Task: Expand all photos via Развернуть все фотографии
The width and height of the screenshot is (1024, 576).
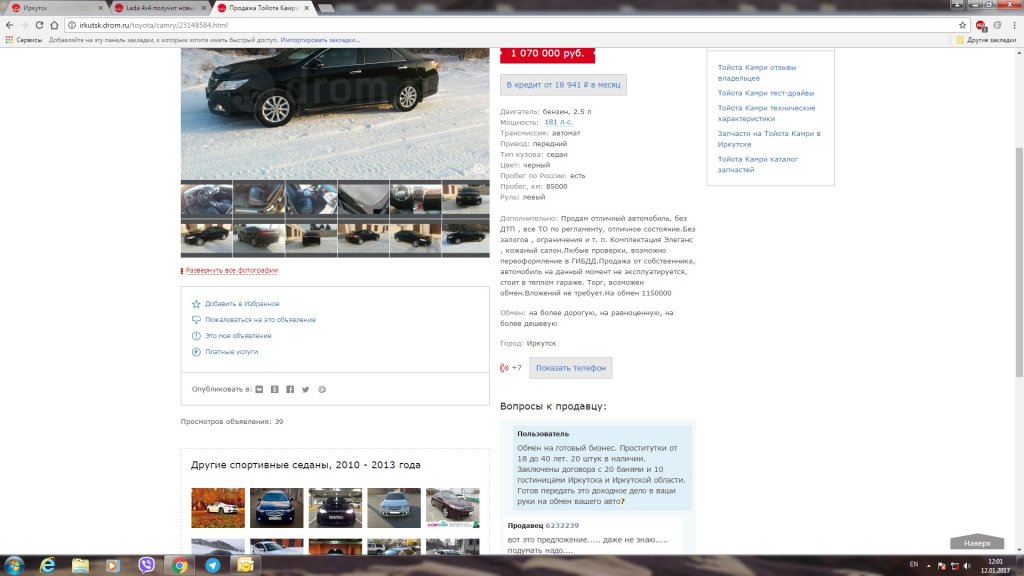Action: pos(232,270)
